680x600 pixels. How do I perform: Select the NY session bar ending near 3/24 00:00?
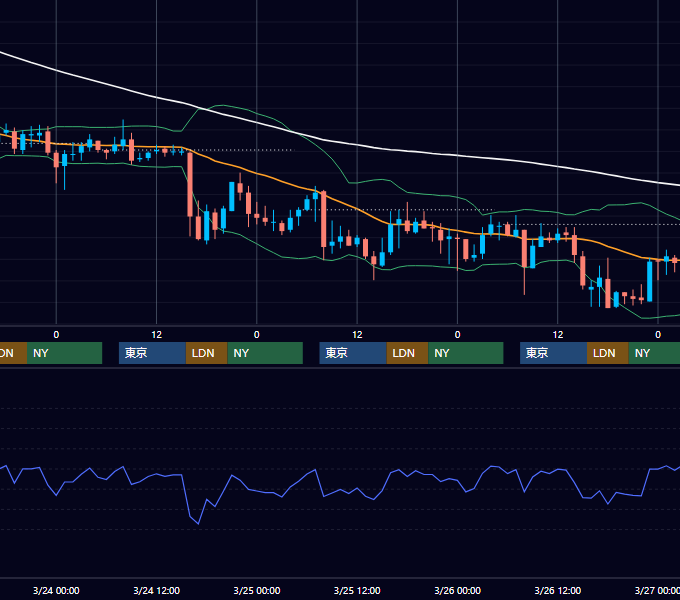(64, 353)
